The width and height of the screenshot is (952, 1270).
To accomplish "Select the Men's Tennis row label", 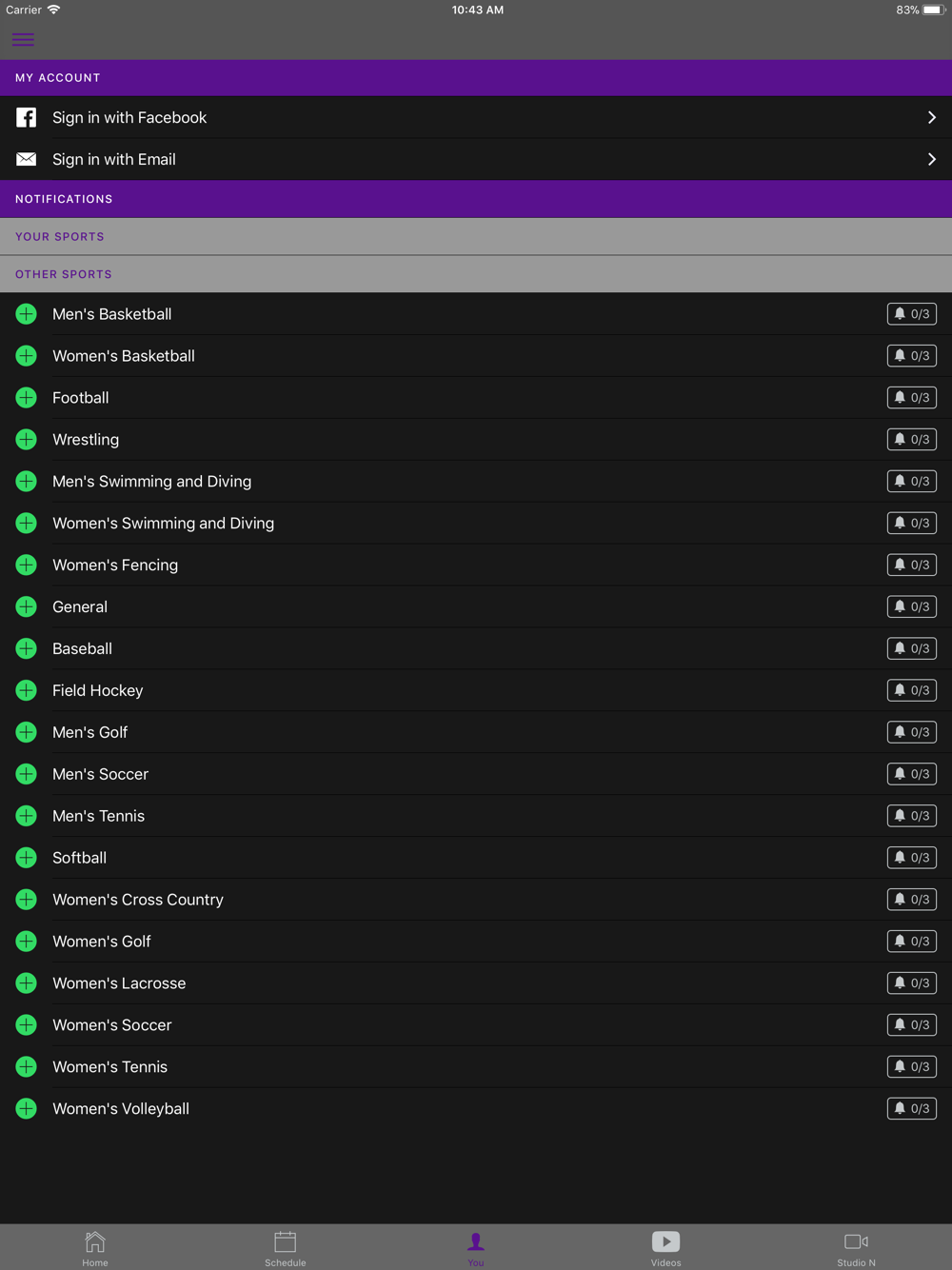I will pos(99,816).
